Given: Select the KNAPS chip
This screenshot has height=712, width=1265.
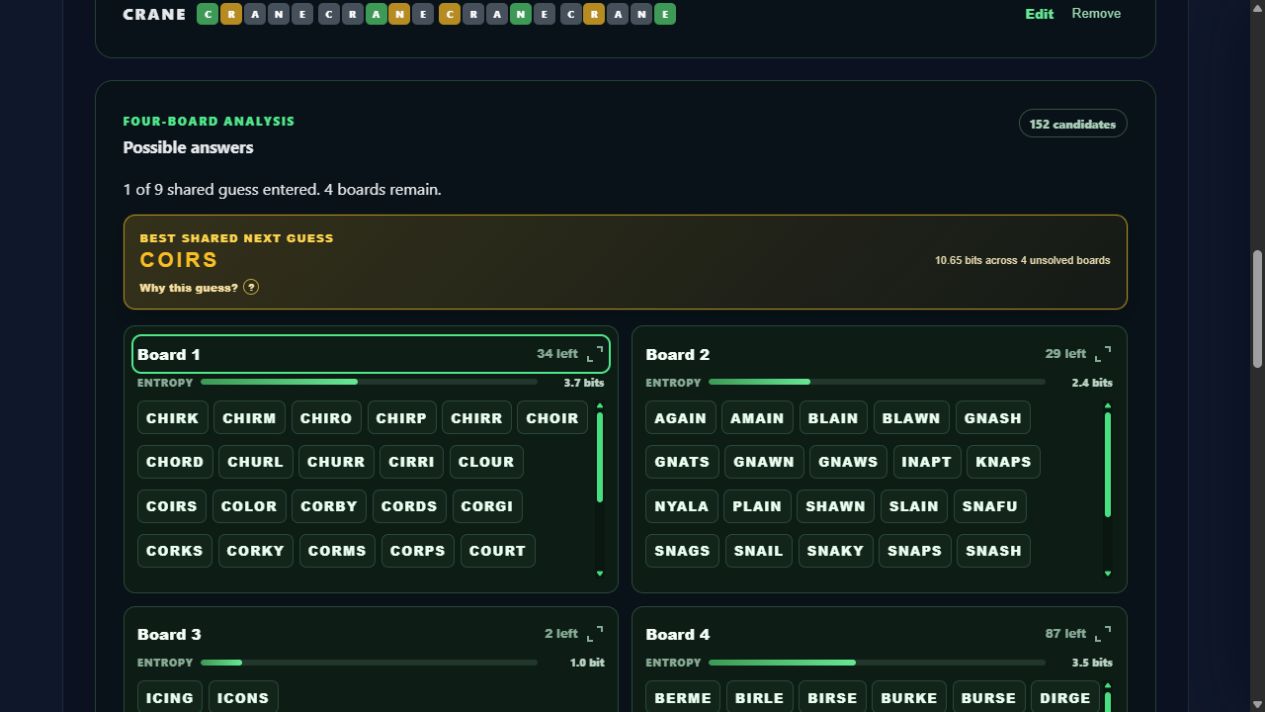Looking at the screenshot, I should (x=1004, y=462).
